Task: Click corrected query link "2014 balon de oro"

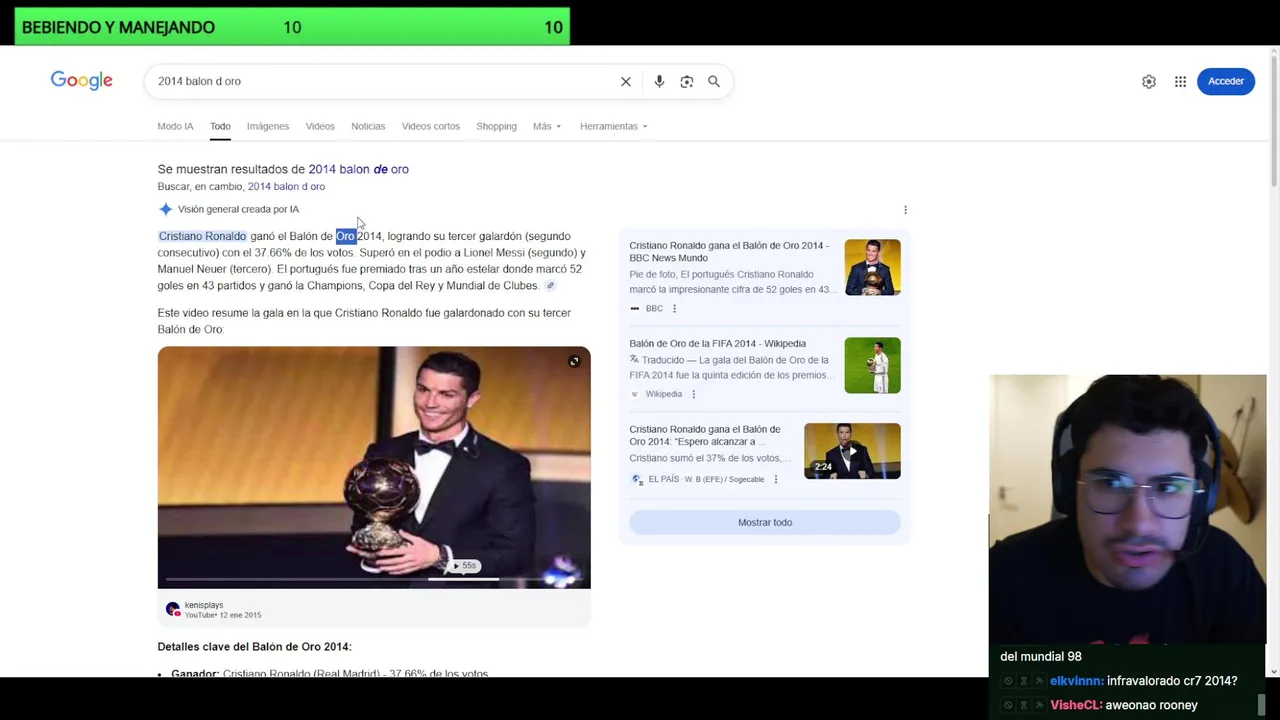Action: point(358,169)
